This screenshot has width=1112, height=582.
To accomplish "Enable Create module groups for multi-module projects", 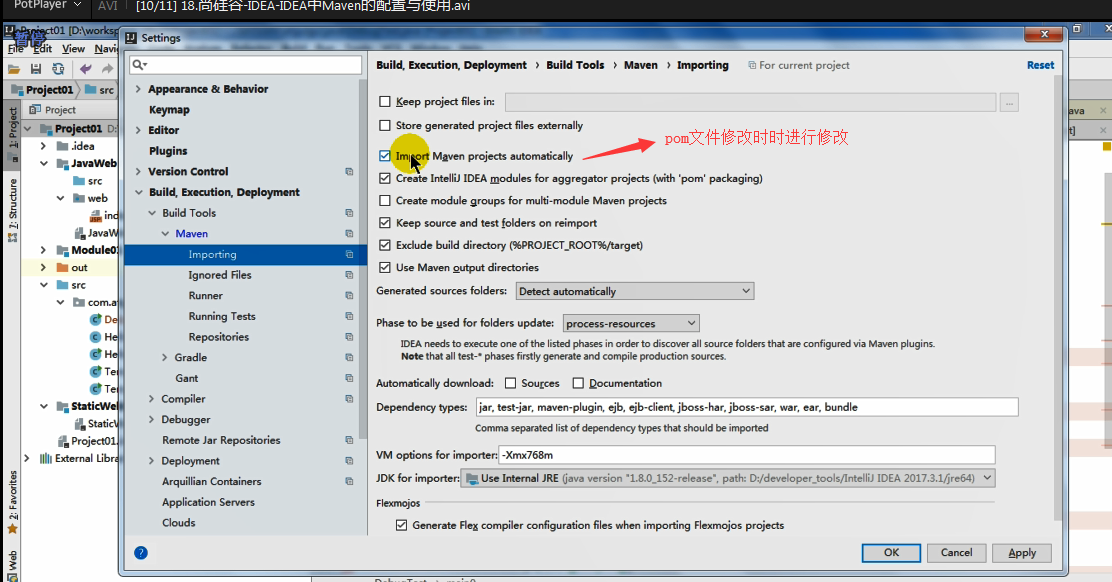I will (x=384, y=201).
